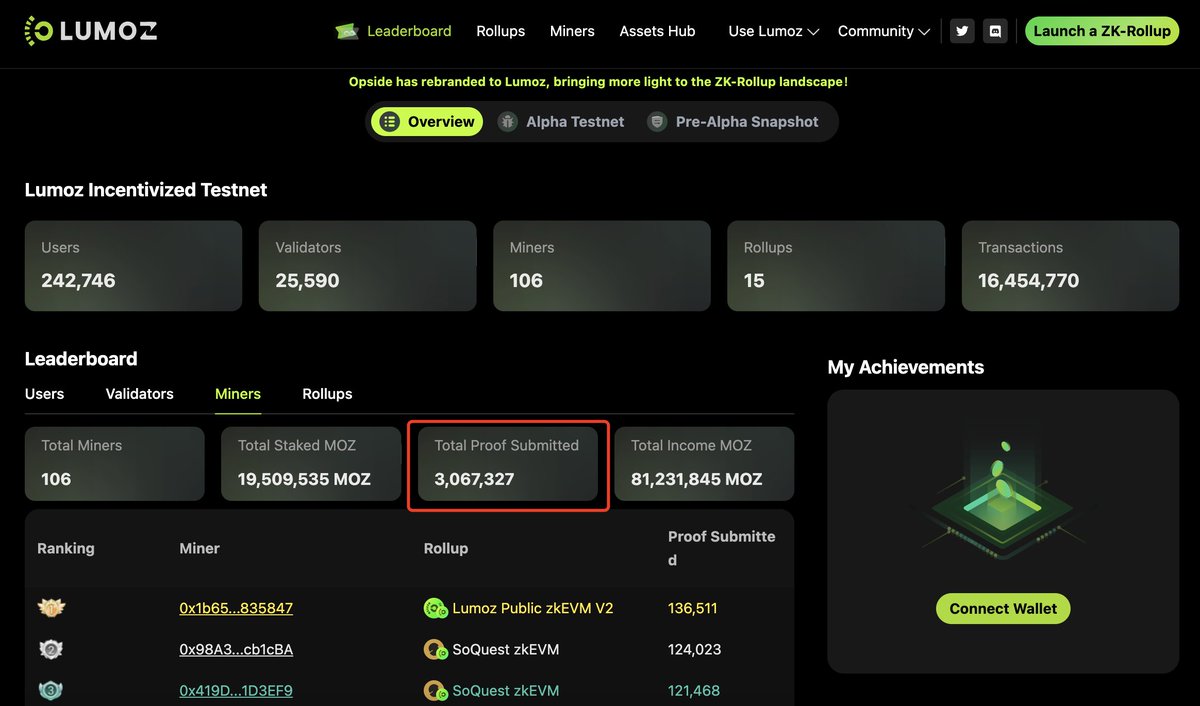
Task: Click the Lumoz logo
Action: [90, 31]
